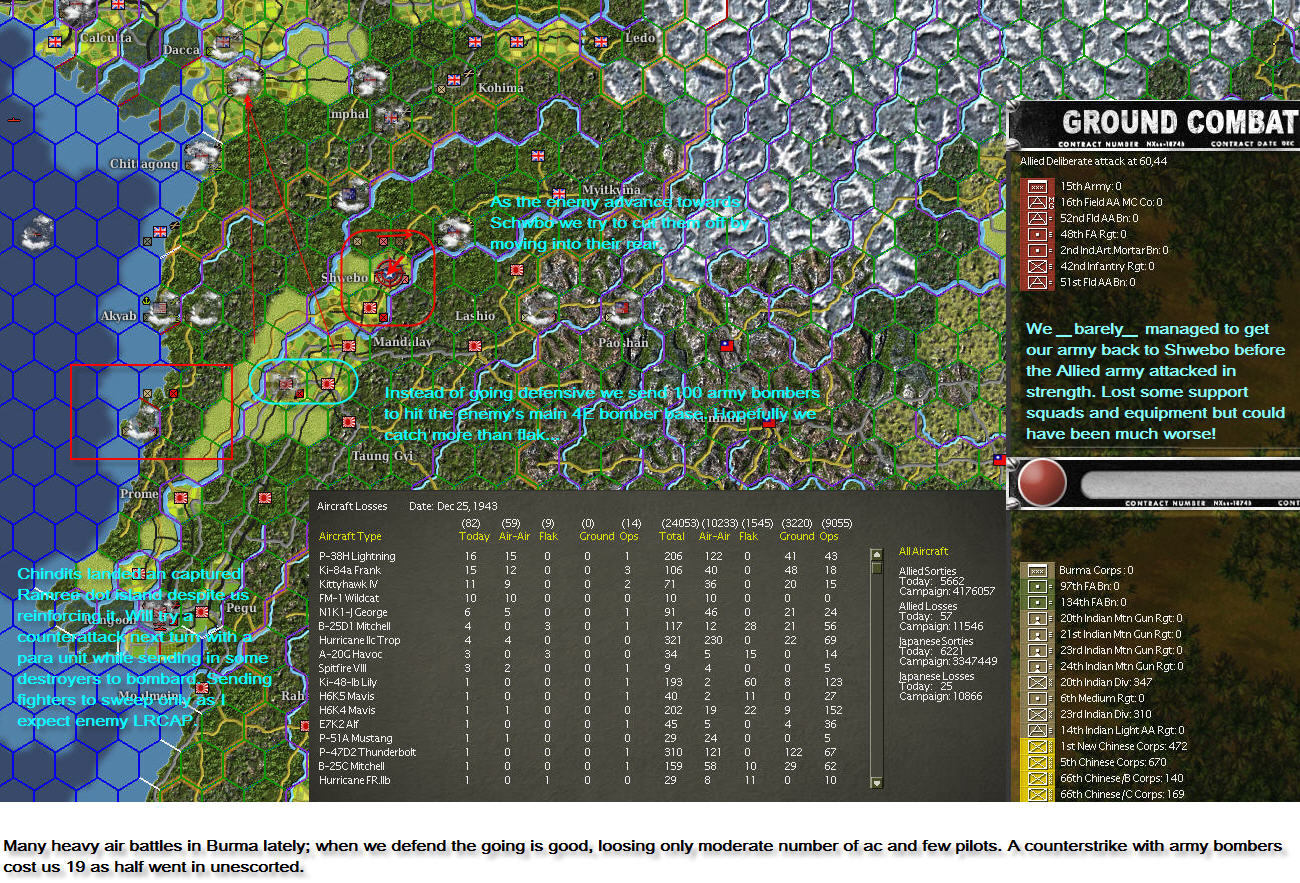
Task: Select the 66th Chinese/C Corps icon
Action: 1038,794
